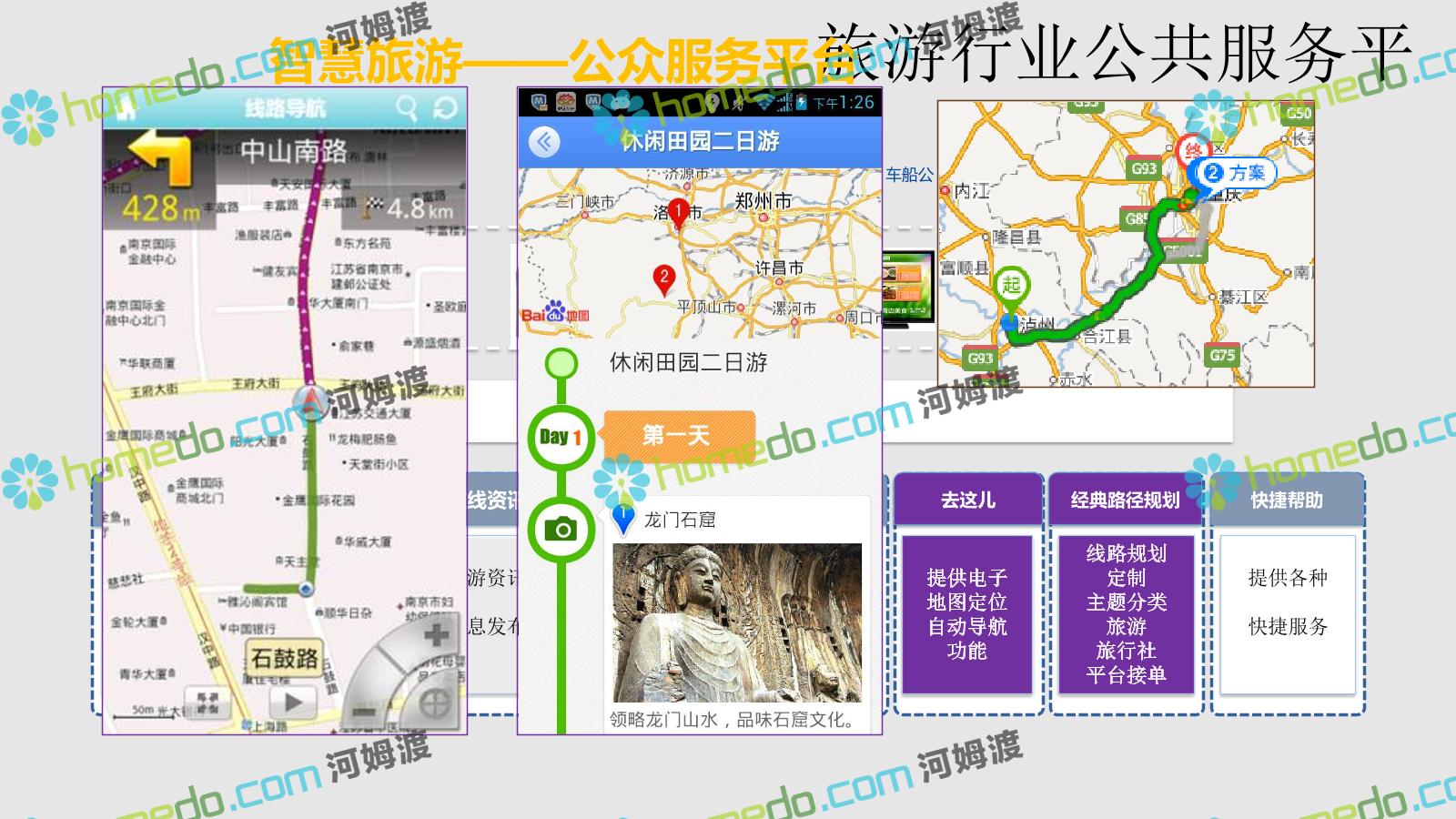This screenshot has width=1456, height=819.
Task: Tap the crosshair locate button
Action: [436, 703]
